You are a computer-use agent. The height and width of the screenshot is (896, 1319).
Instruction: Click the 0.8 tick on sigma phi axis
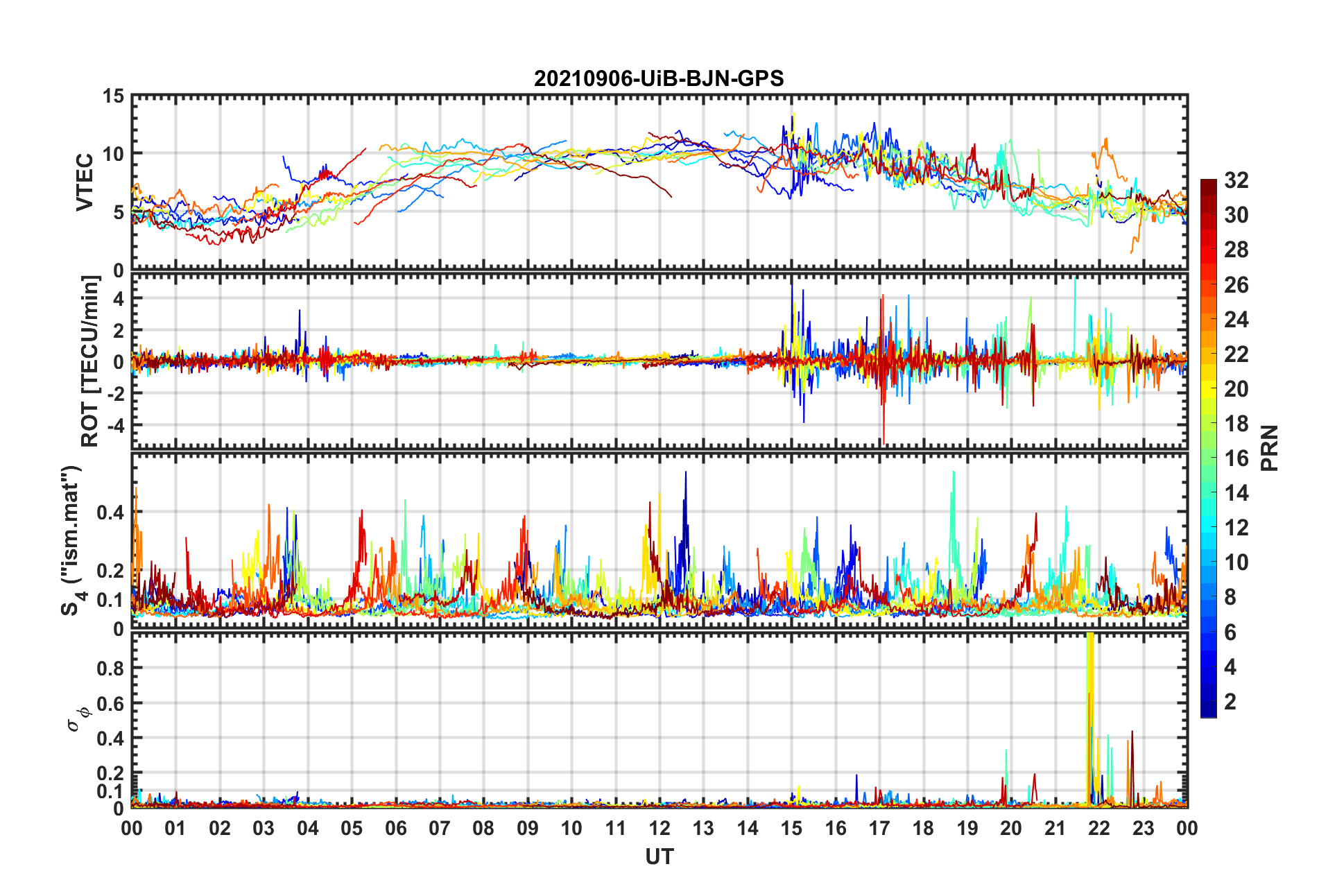click(x=111, y=669)
